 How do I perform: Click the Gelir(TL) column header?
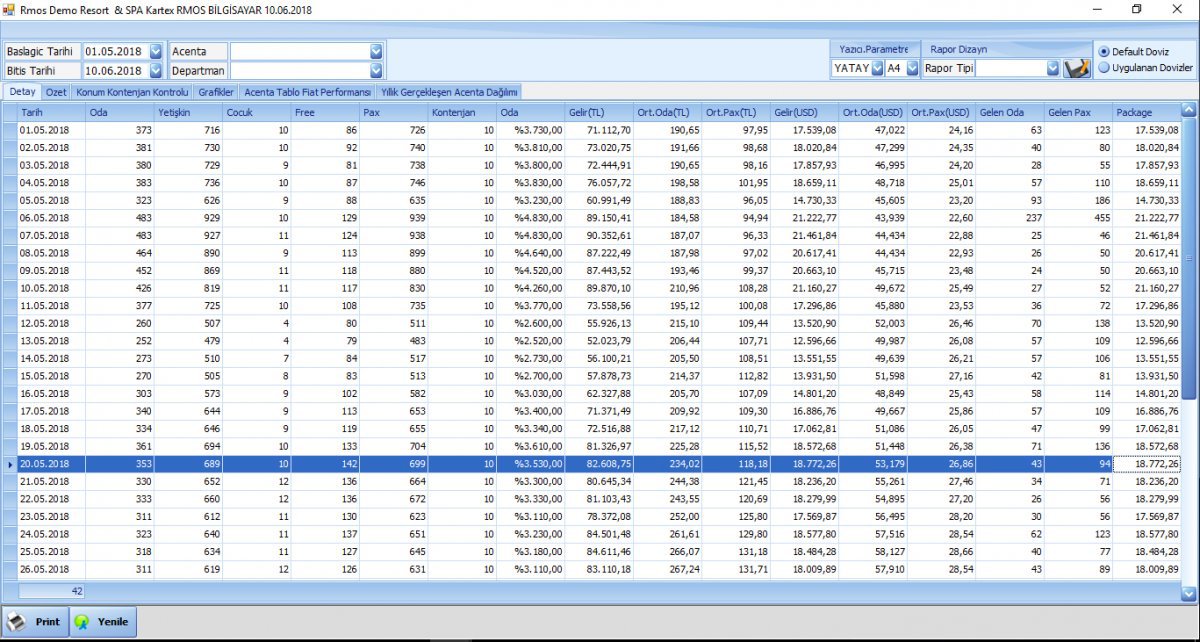coord(600,112)
